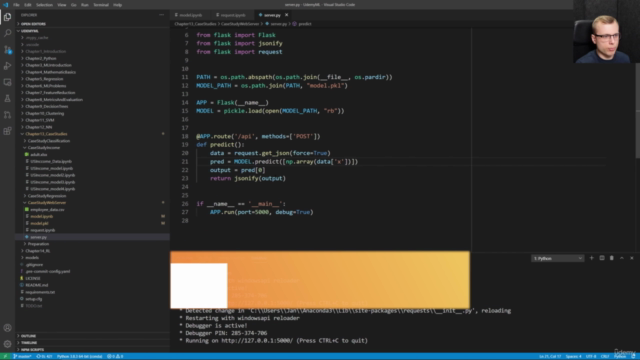Open the Help menu
The image size is (640, 360).
(118, 5)
